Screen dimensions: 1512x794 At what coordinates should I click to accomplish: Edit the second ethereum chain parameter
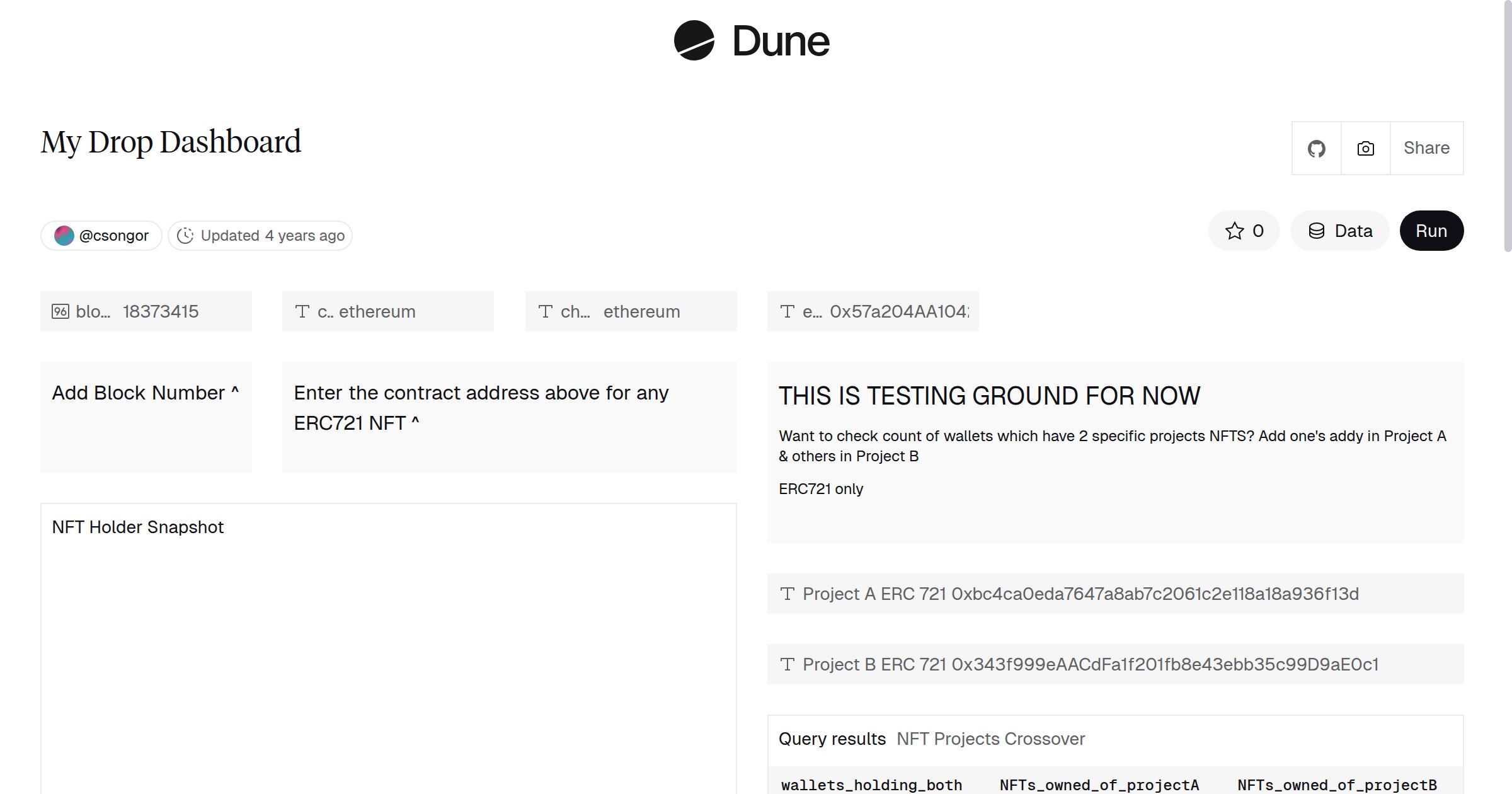coord(641,311)
